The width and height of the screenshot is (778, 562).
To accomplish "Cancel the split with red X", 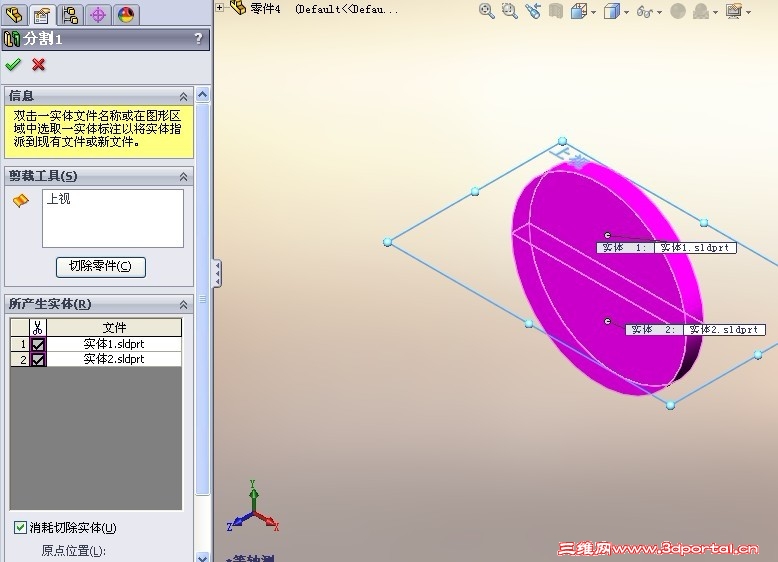I will [x=38, y=64].
